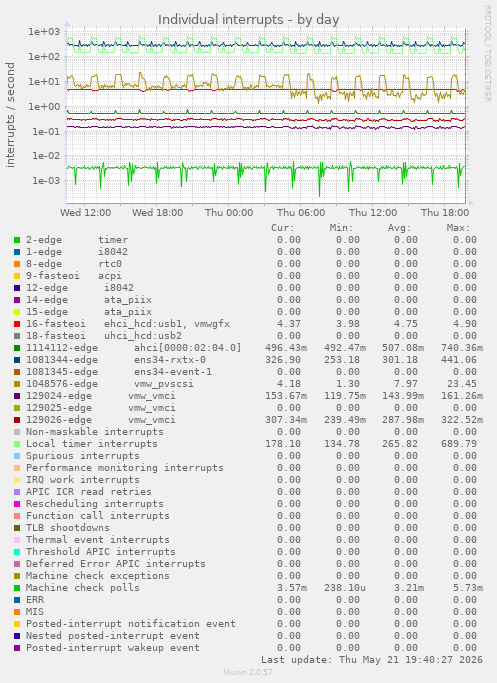
Task: Click the green Machine check polls swatch
Action: (17, 588)
